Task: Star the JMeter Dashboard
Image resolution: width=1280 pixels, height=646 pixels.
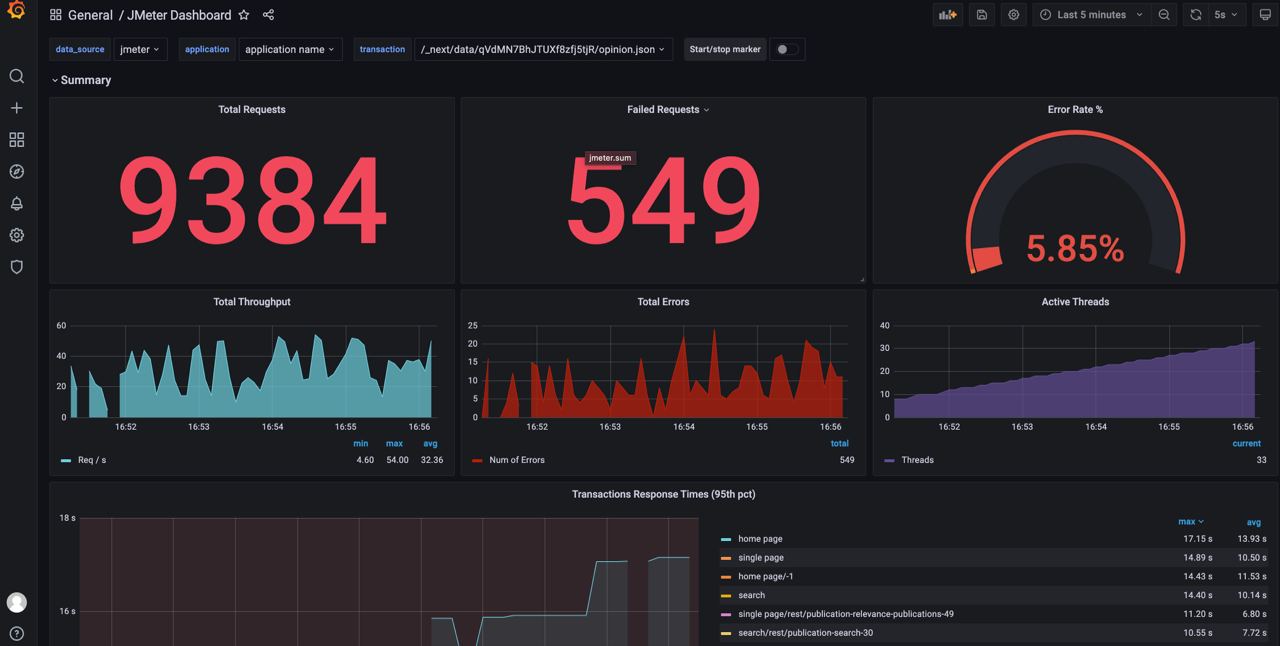Action: [243, 15]
